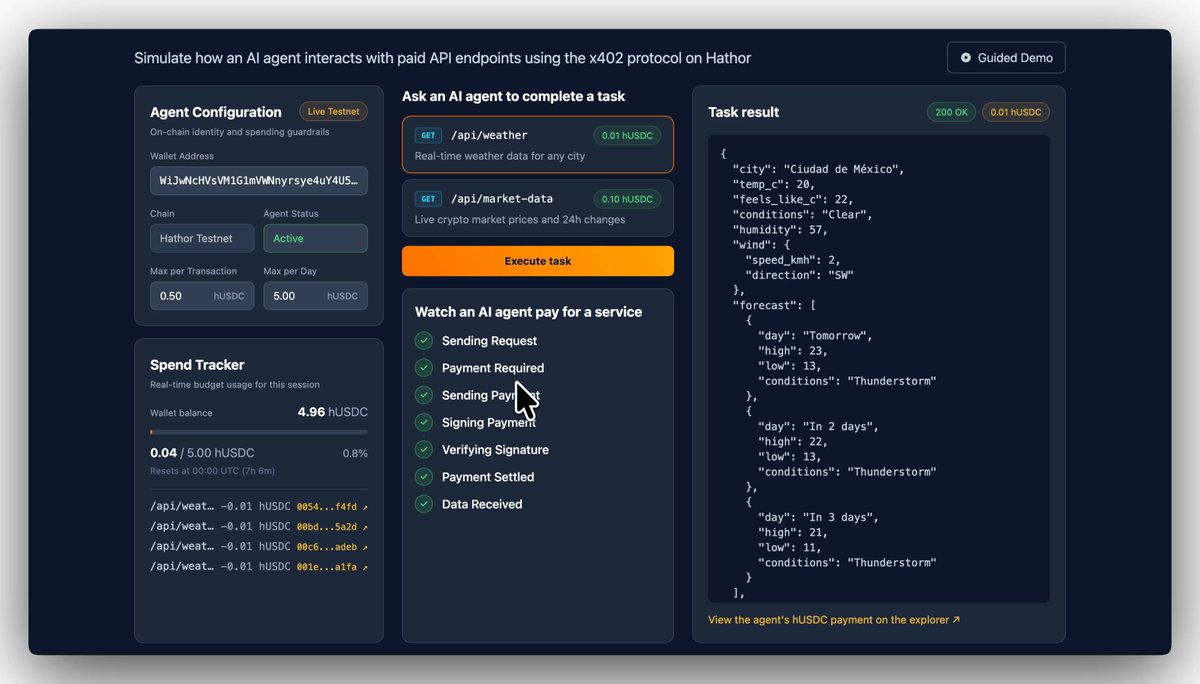The image size is (1200, 684).
Task: Click the 0.01 hUSDC badge in Task result
Action: click(1016, 112)
